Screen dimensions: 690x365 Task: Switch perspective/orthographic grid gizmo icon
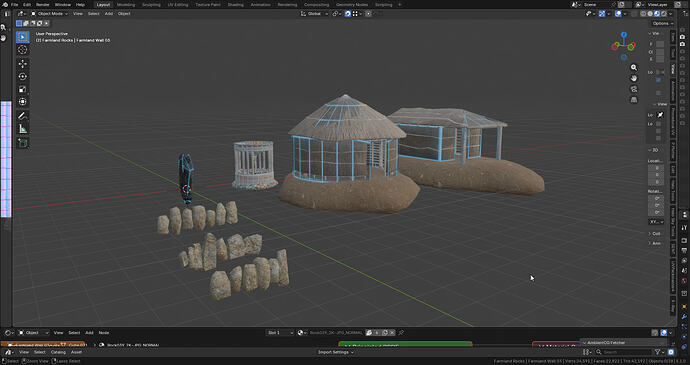click(634, 100)
